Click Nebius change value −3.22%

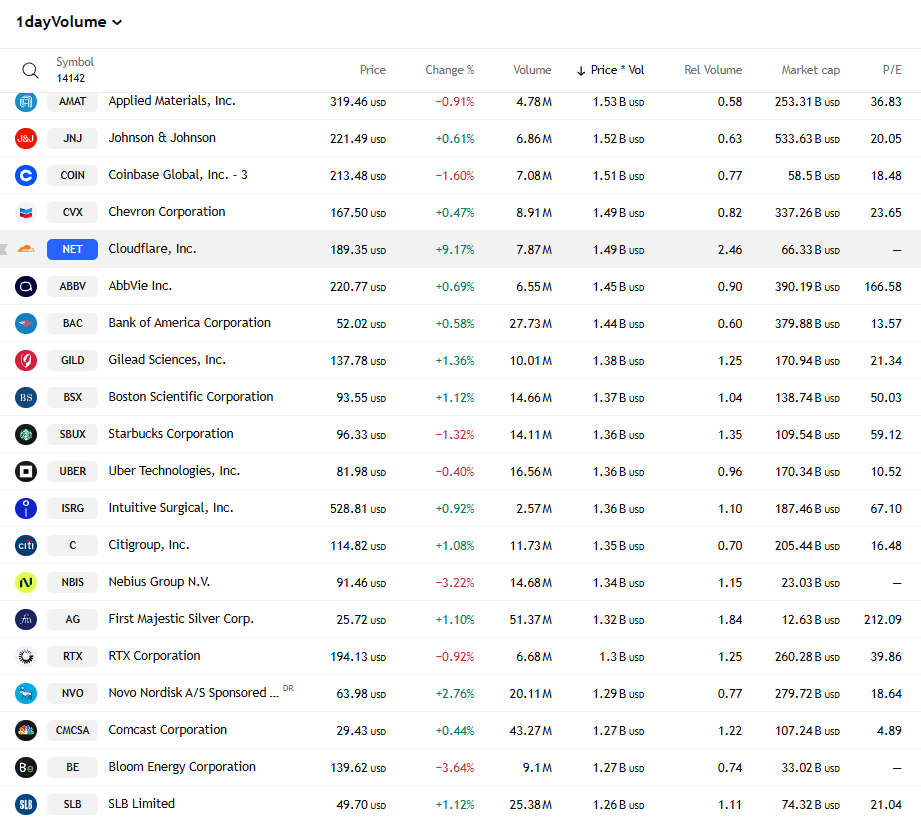pyautogui.click(x=455, y=583)
